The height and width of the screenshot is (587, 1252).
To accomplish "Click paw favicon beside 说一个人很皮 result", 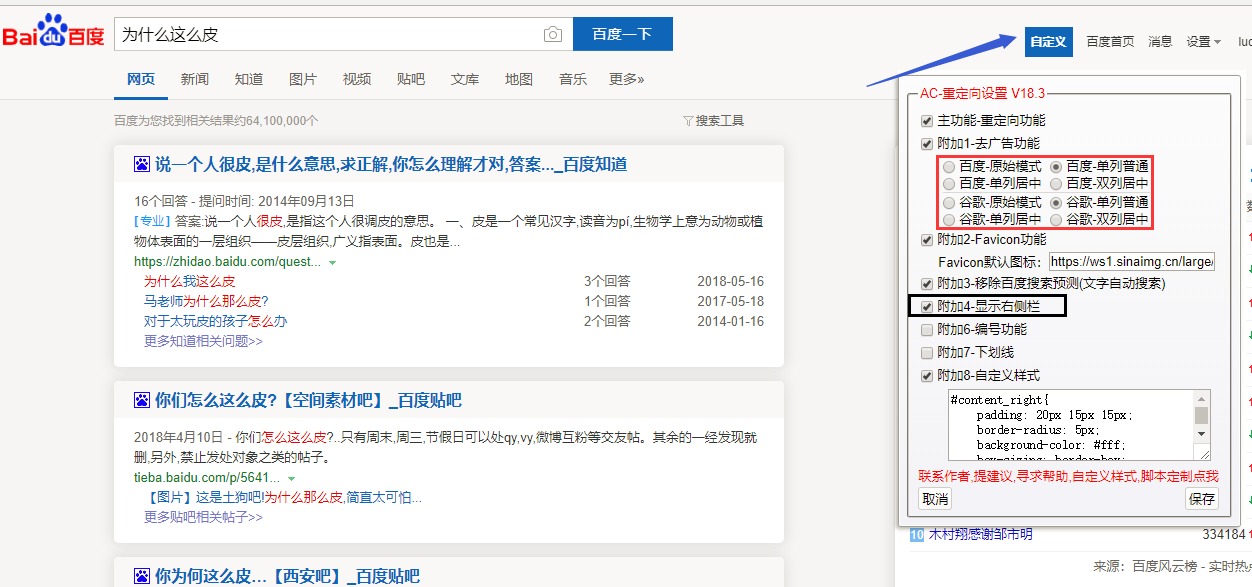I will (x=142, y=164).
